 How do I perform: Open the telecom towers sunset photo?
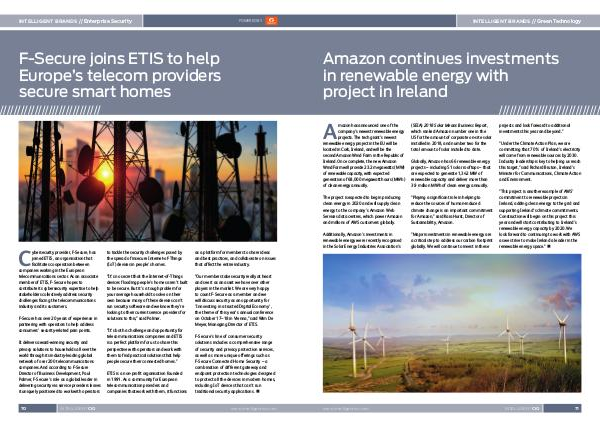tap(148, 181)
